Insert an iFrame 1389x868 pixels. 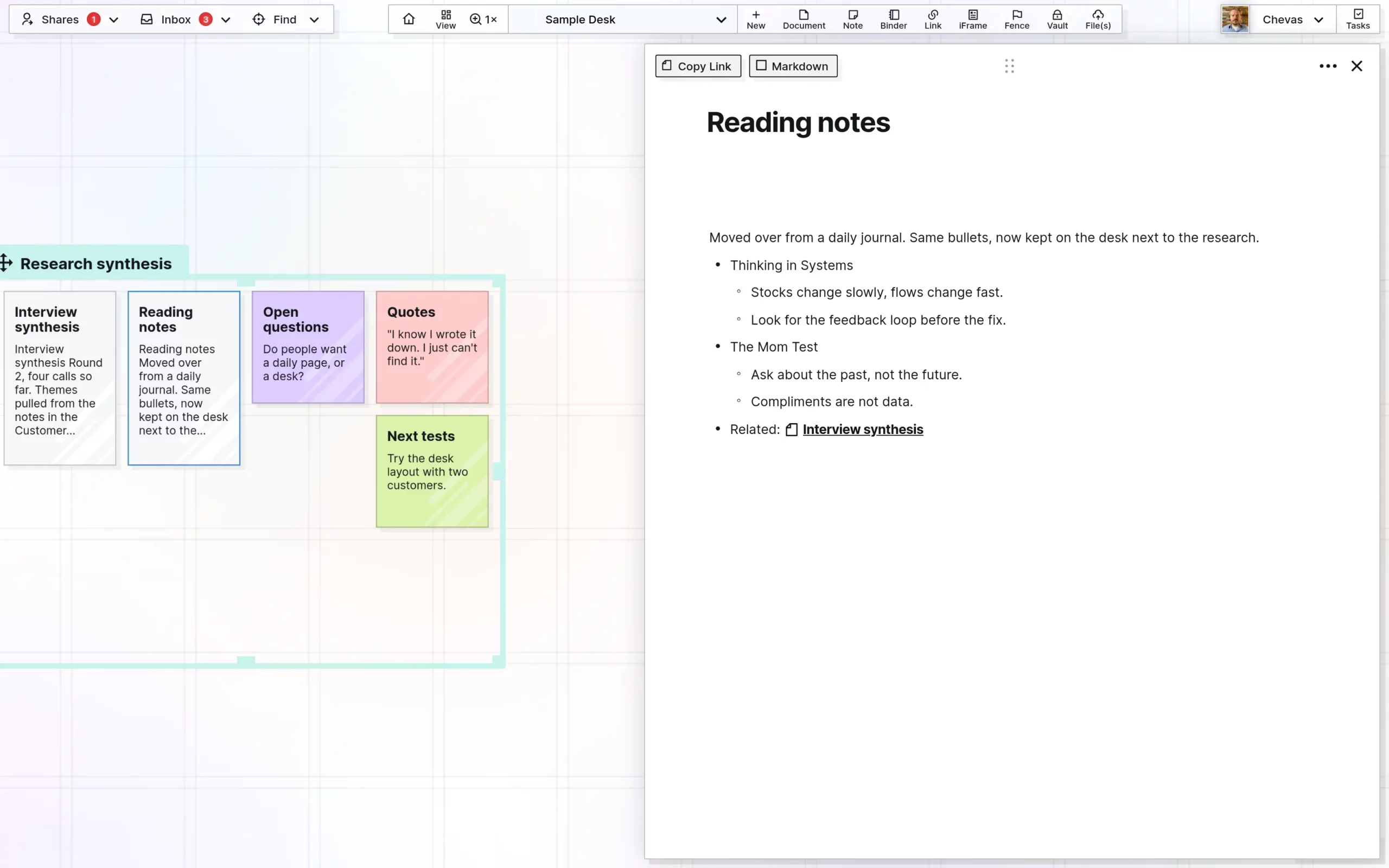pos(973,19)
